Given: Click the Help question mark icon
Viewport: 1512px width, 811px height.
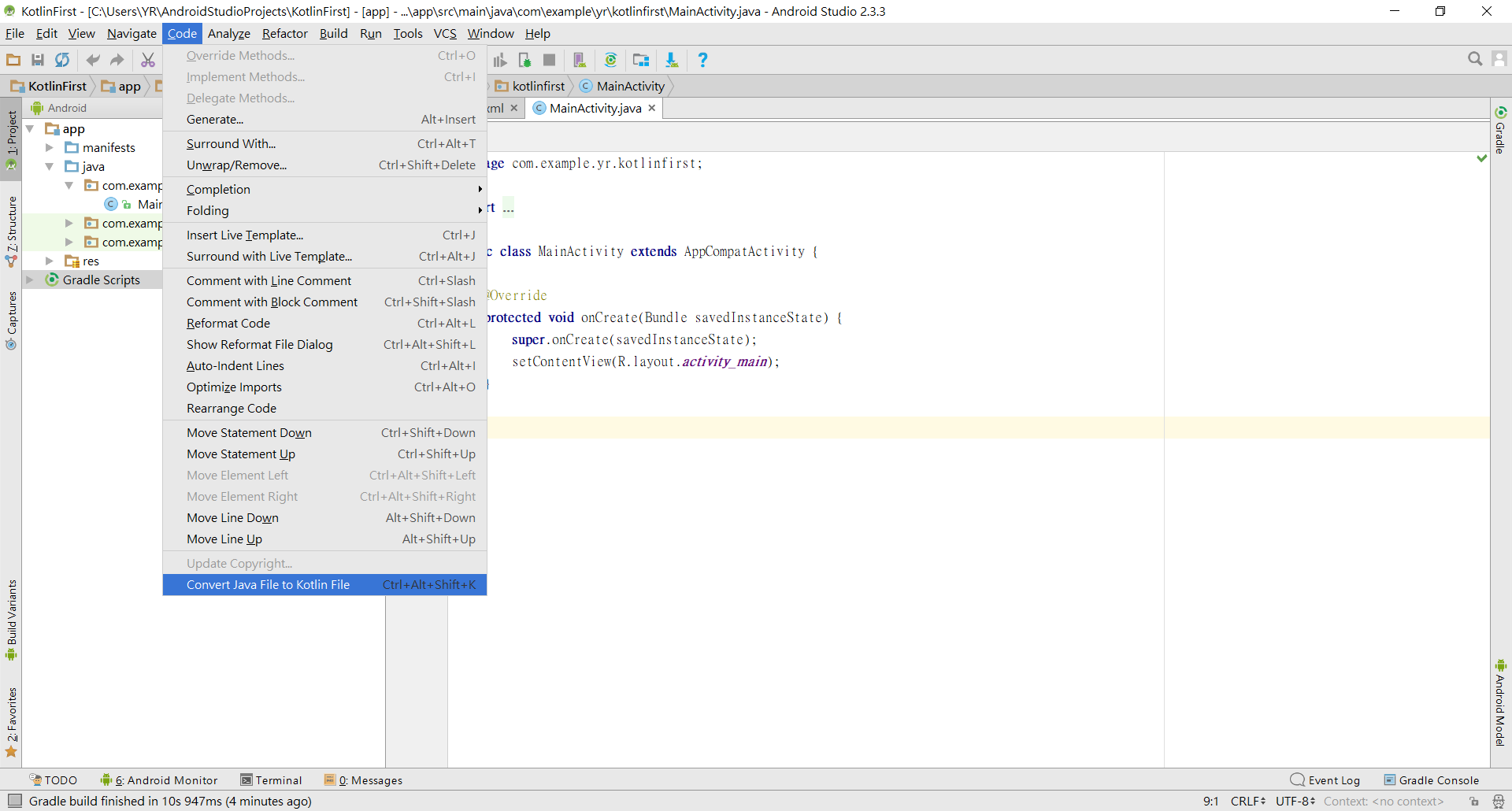Looking at the screenshot, I should [x=702, y=60].
